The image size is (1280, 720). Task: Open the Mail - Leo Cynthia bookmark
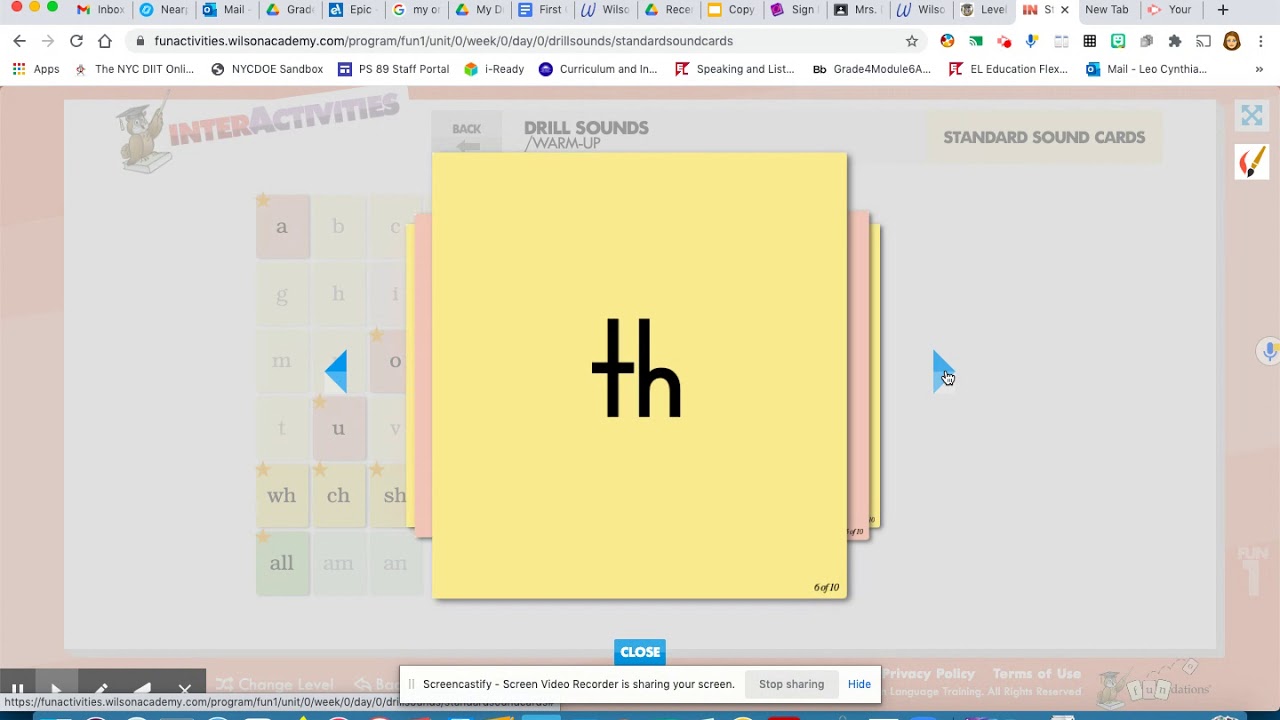[1146, 69]
